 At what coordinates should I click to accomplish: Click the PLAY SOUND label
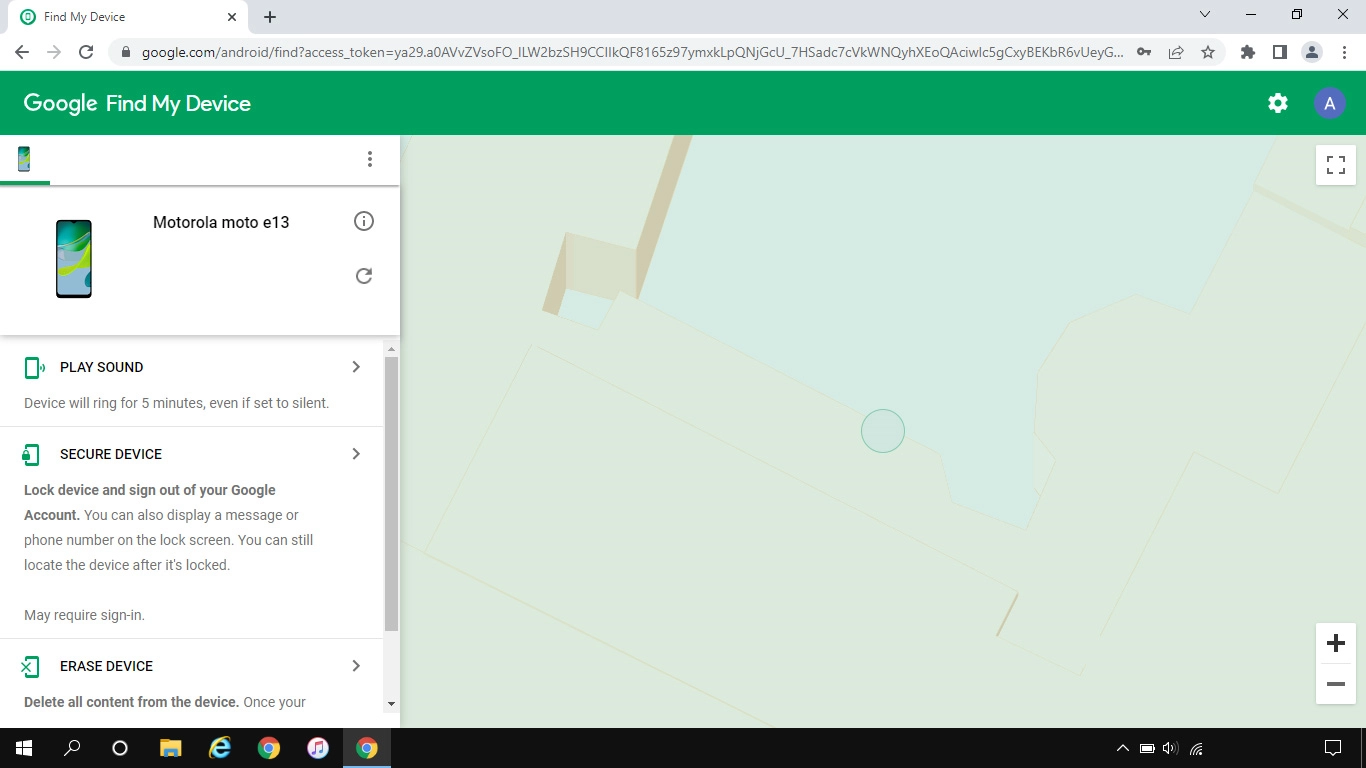pyautogui.click(x=101, y=367)
